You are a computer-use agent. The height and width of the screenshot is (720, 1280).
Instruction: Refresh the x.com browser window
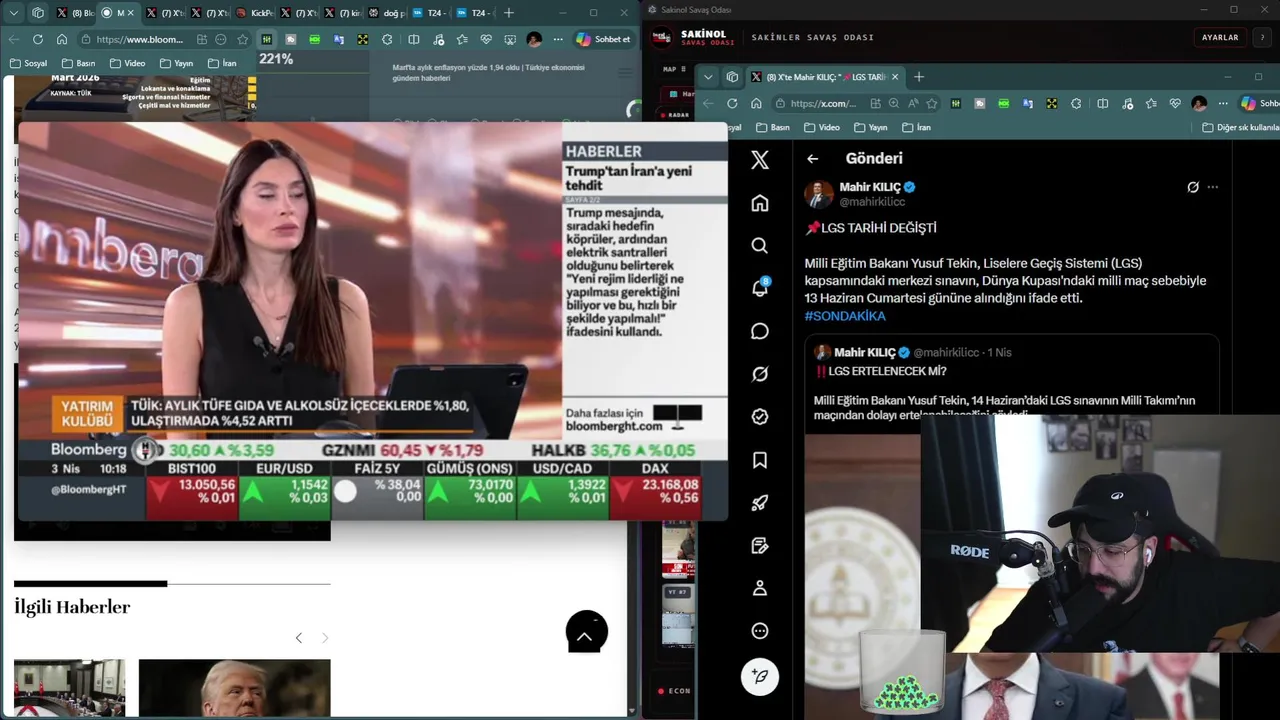coord(732,103)
